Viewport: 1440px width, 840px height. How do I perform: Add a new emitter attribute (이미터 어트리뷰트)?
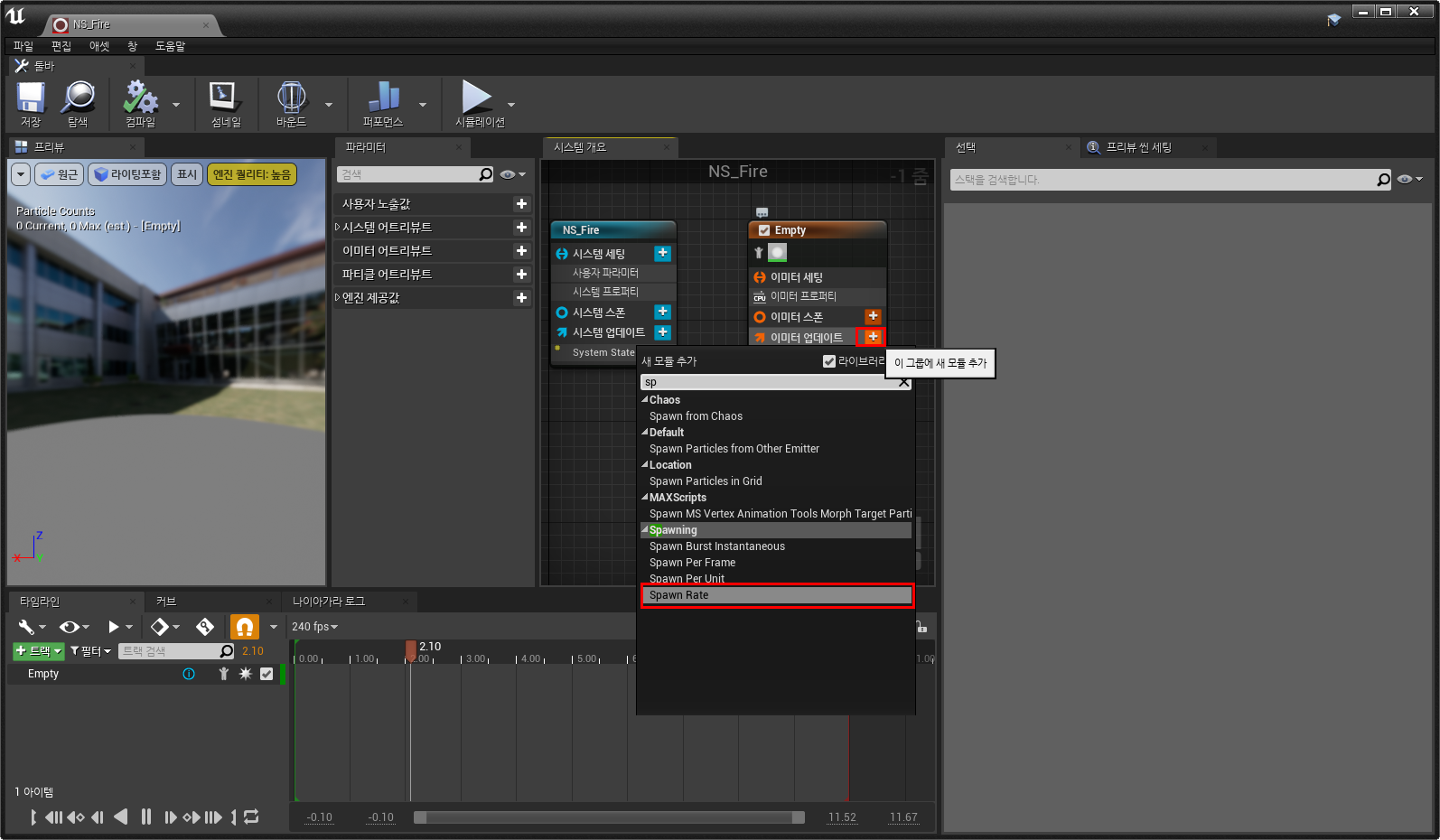coord(521,251)
